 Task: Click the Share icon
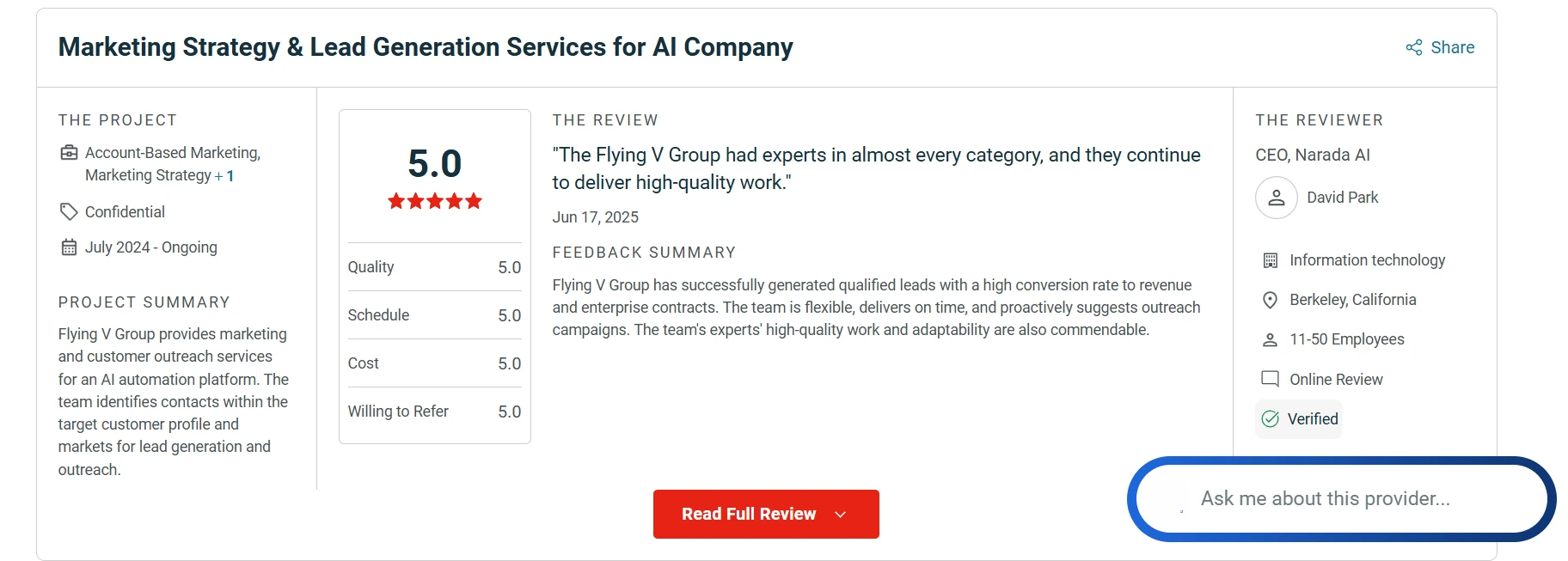tap(1414, 47)
